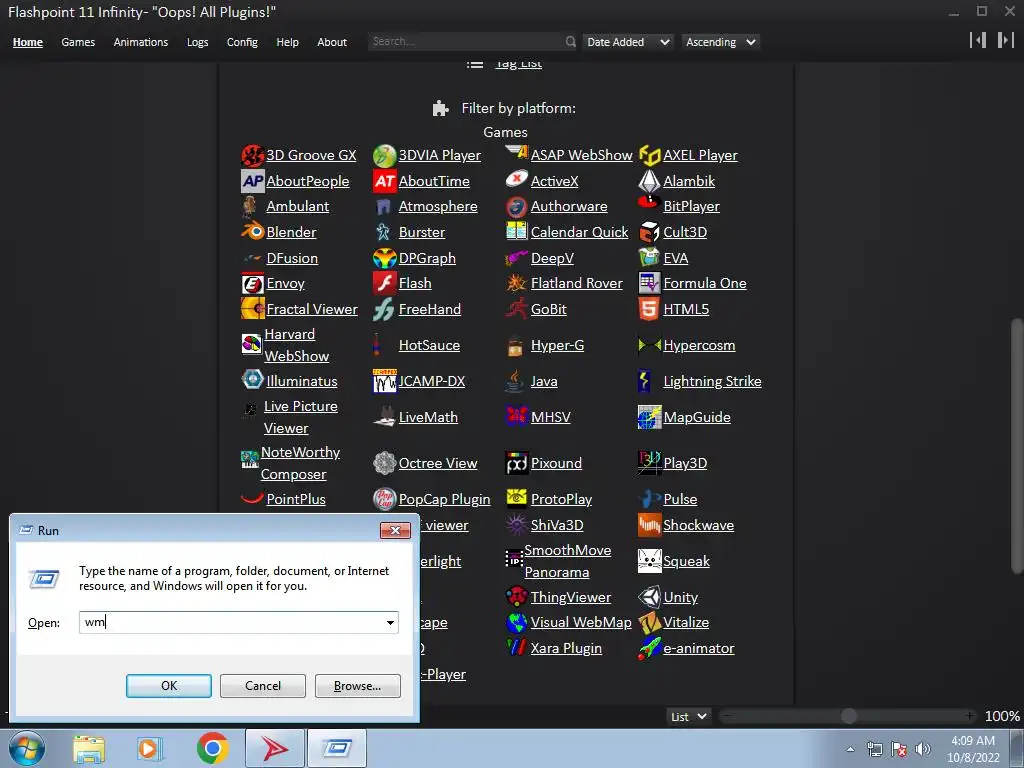Click the MapGuide icon
1024x768 pixels.
[649, 417]
